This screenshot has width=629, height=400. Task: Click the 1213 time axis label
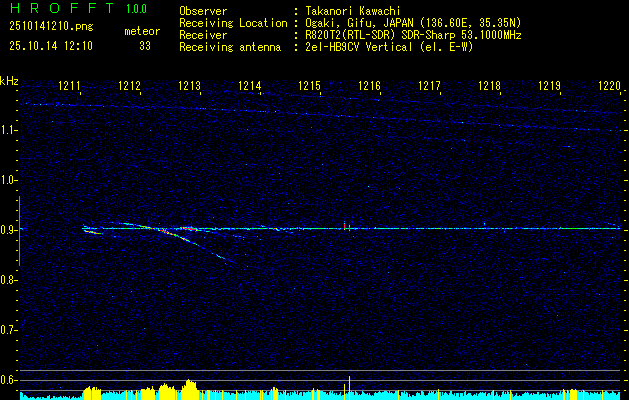pos(189,85)
